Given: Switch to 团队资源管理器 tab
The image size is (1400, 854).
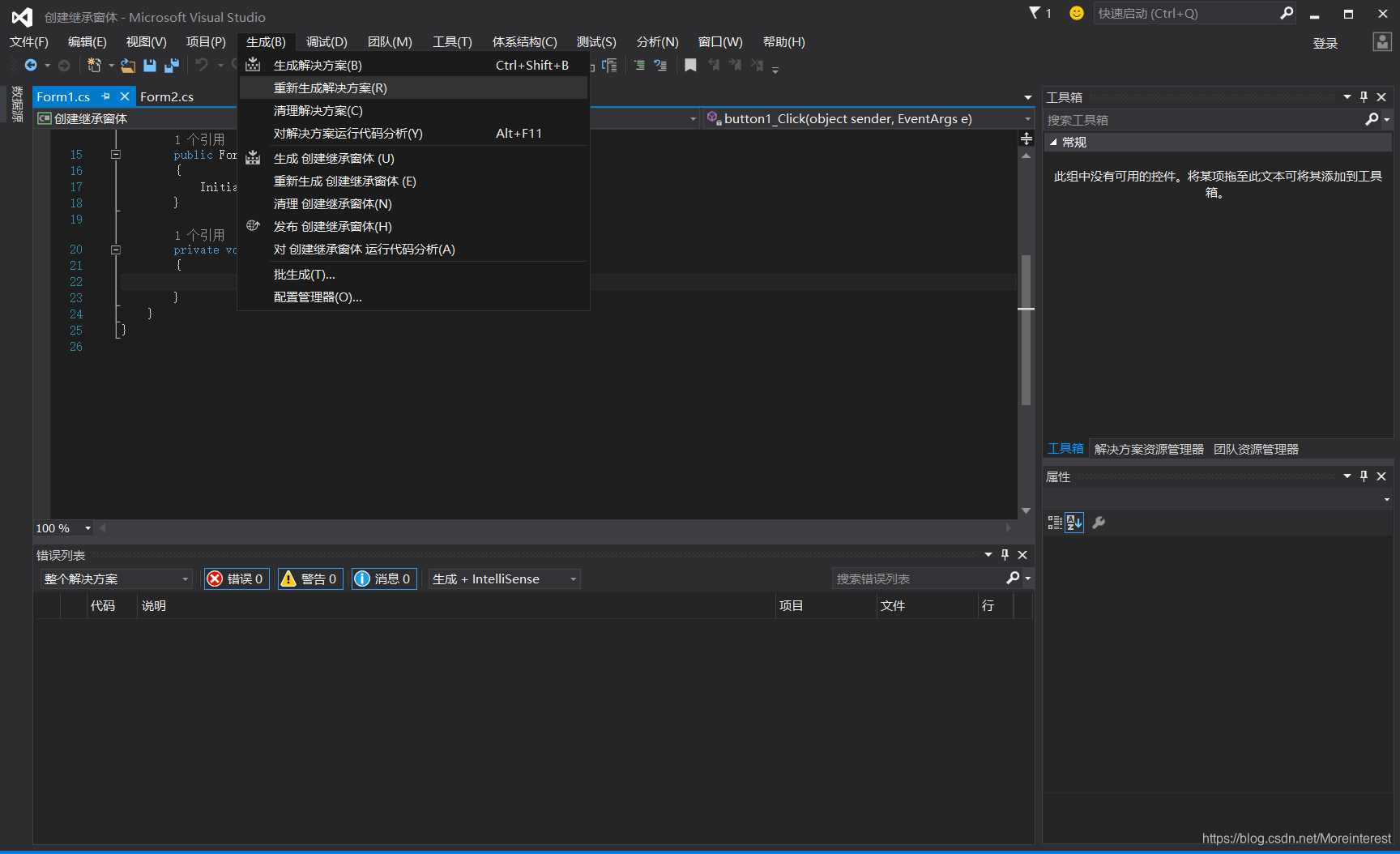Looking at the screenshot, I should pyautogui.click(x=1256, y=449).
